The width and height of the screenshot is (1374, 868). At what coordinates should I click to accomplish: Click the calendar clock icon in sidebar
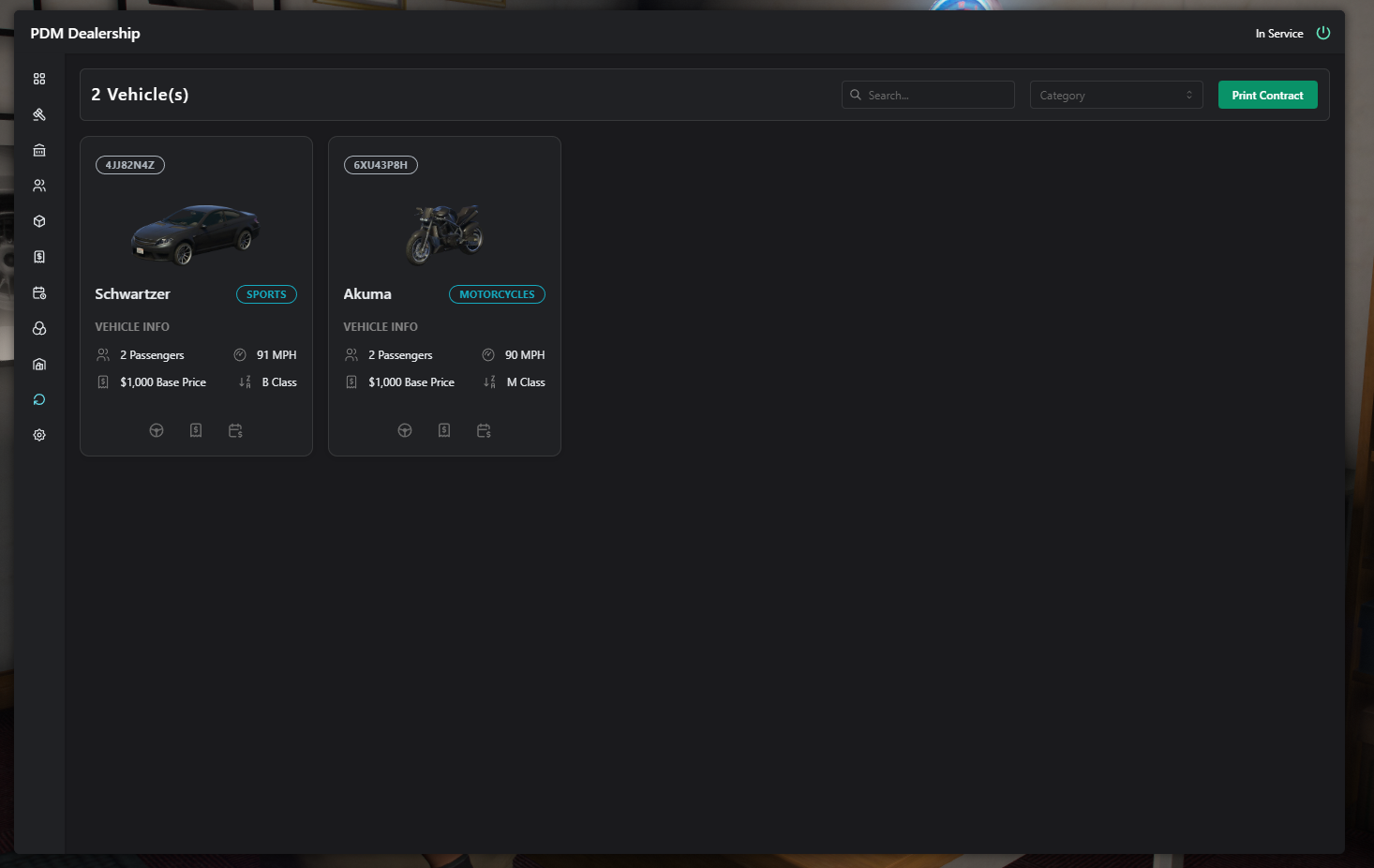click(x=39, y=292)
